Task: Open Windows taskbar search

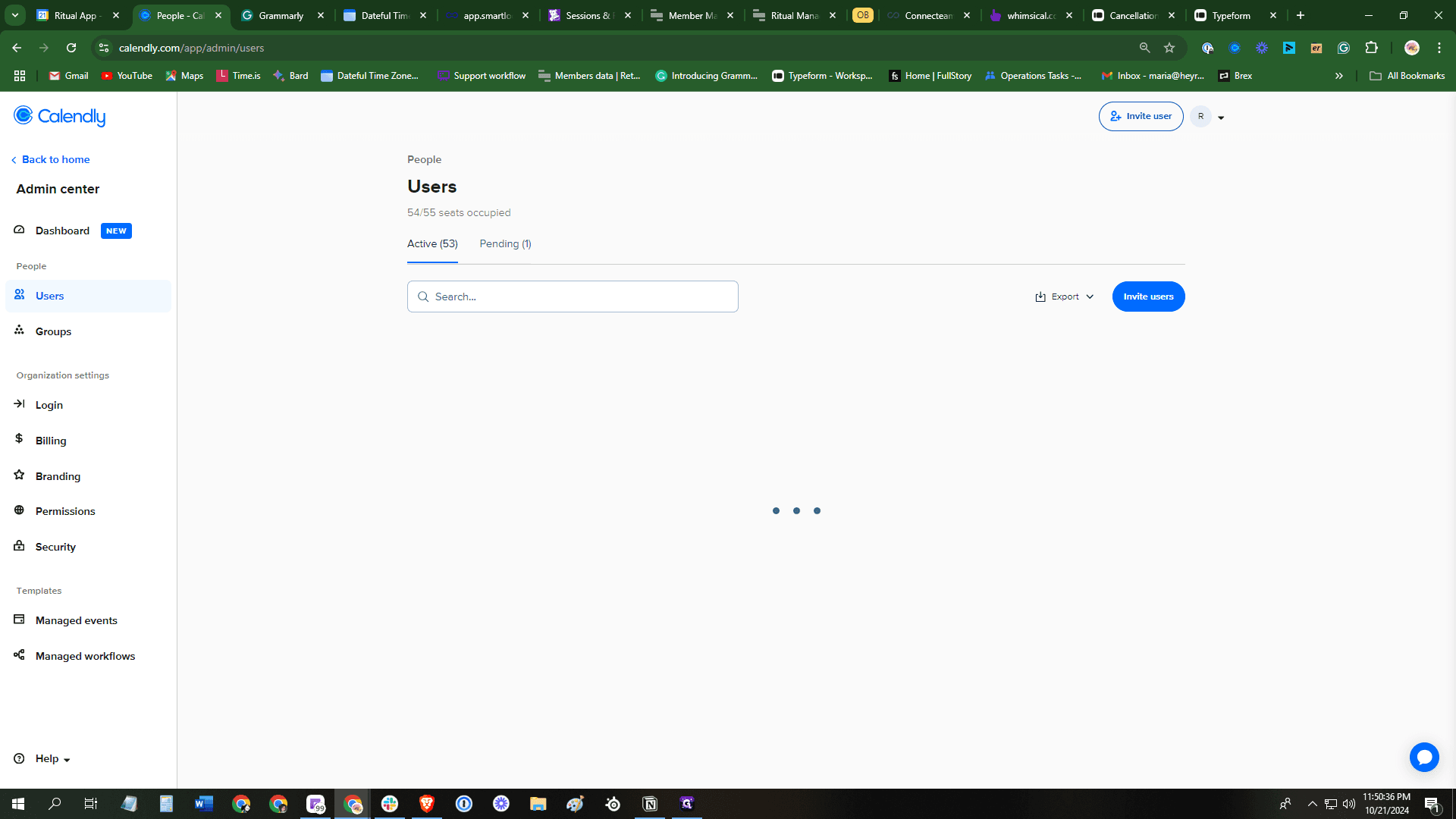Action: (x=55, y=804)
